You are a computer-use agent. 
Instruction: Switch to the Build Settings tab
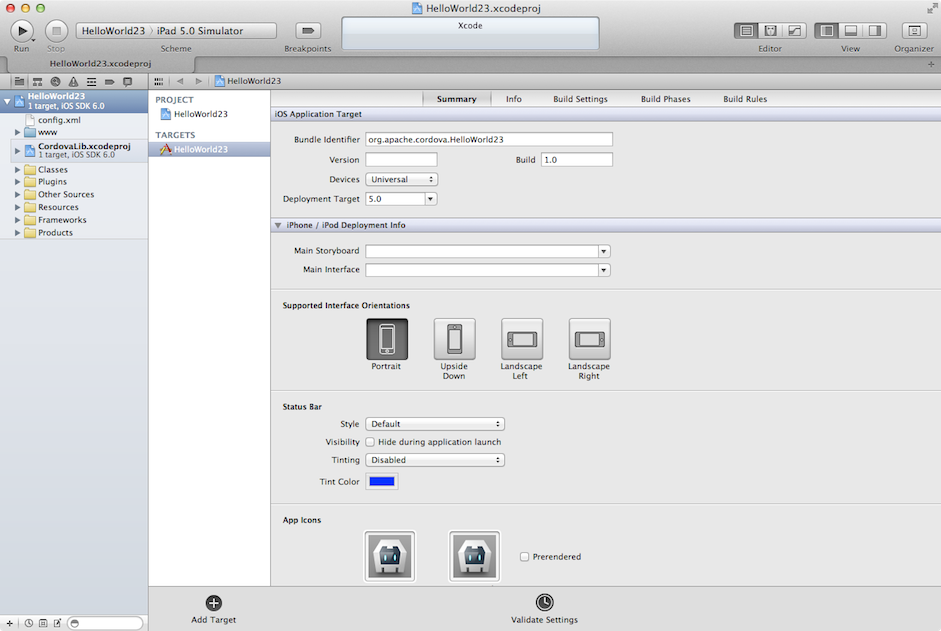[580, 99]
